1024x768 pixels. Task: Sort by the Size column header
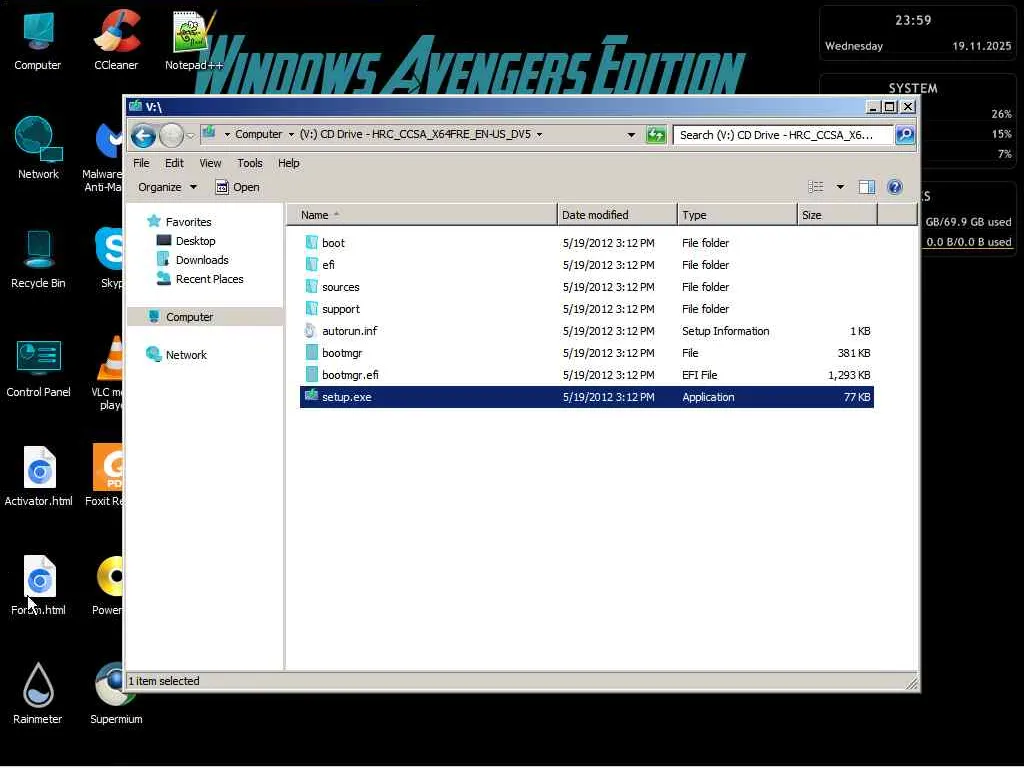coord(837,215)
